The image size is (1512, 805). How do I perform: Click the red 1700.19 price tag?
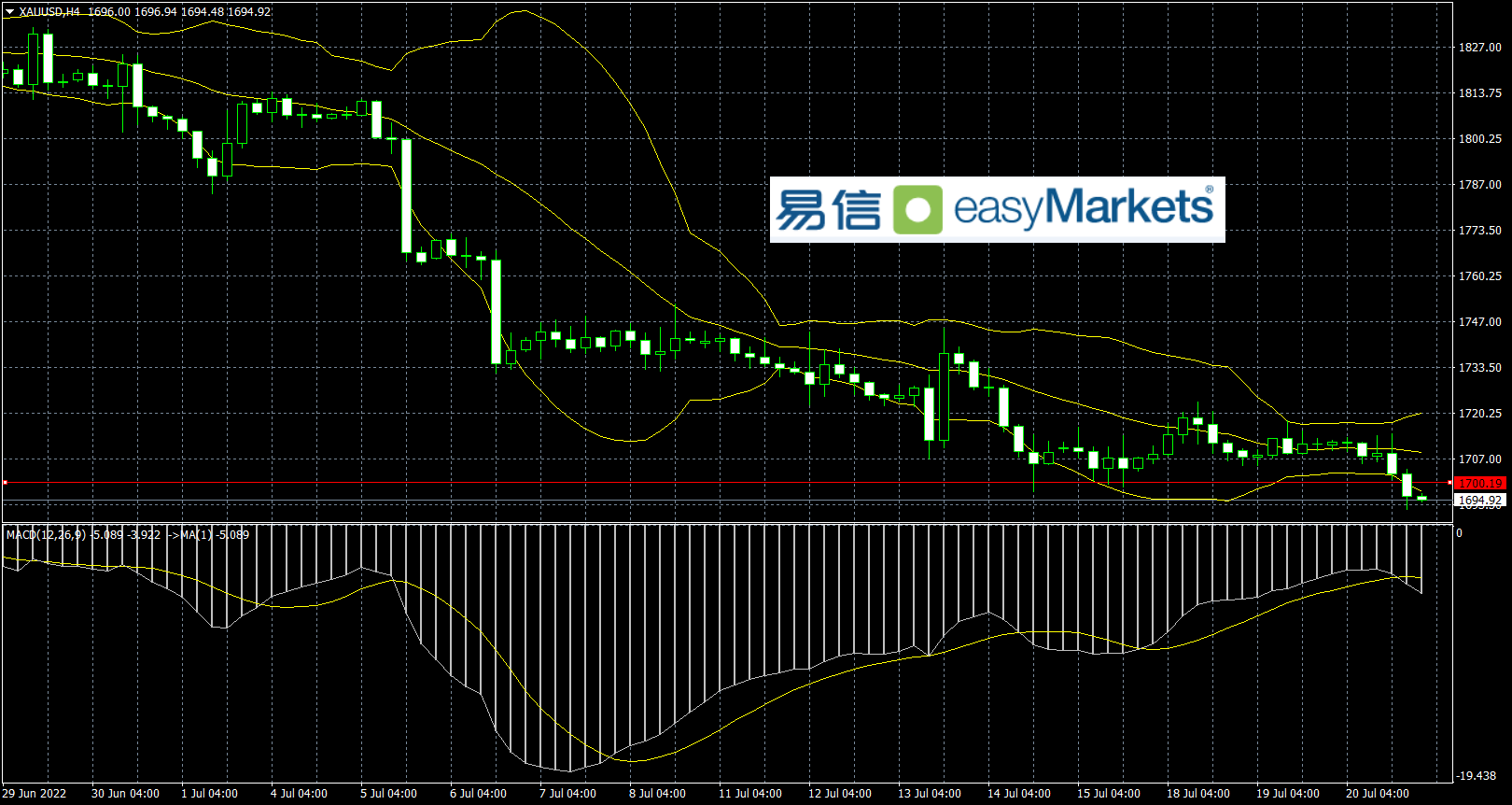(x=1480, y=483)
